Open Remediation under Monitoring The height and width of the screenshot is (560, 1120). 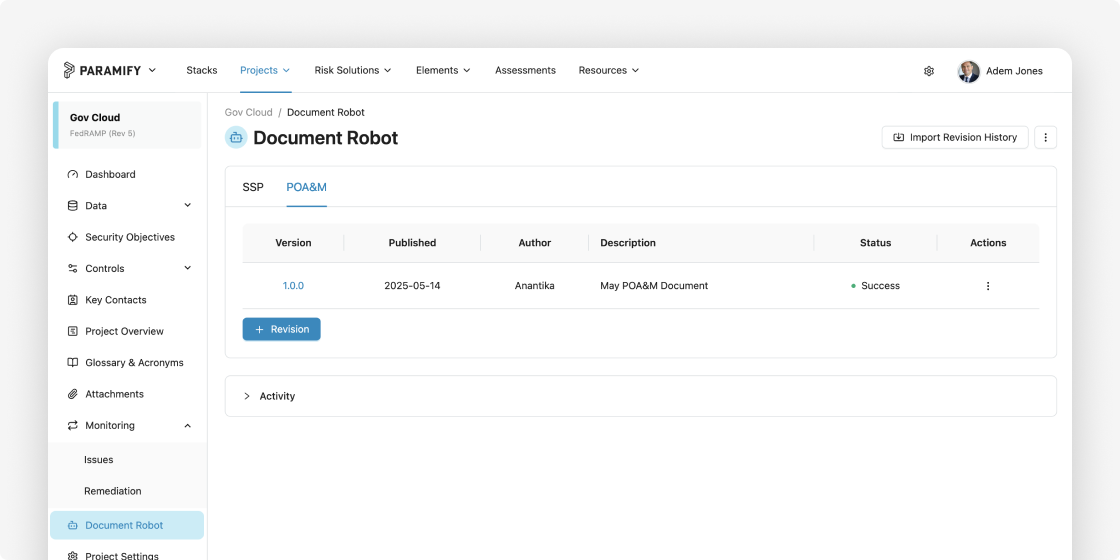click(x=113, y=491)
